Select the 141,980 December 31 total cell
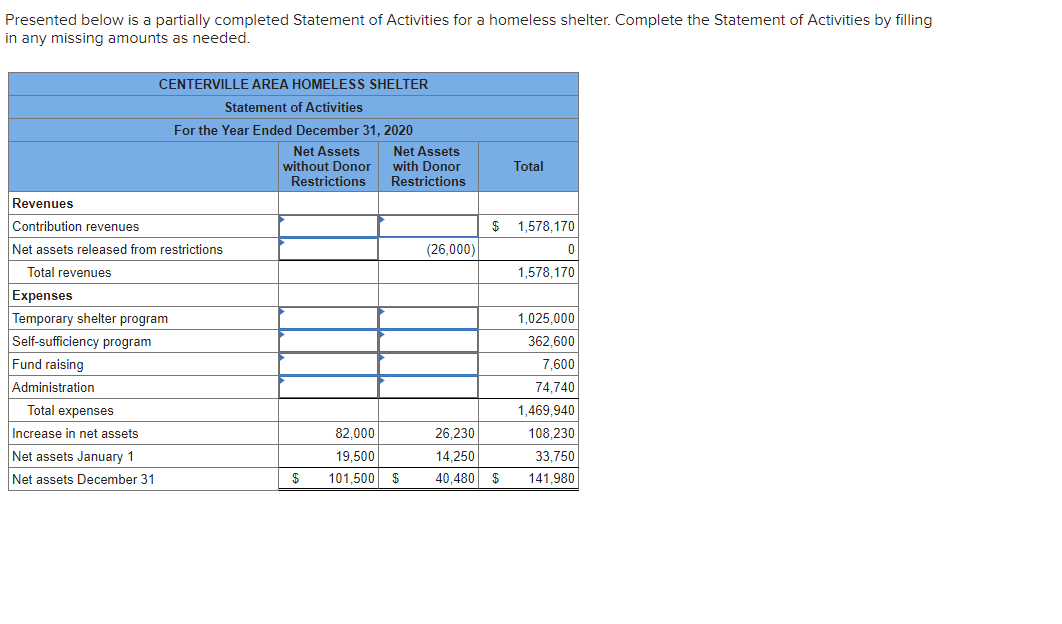 click(x=528, y=479)
